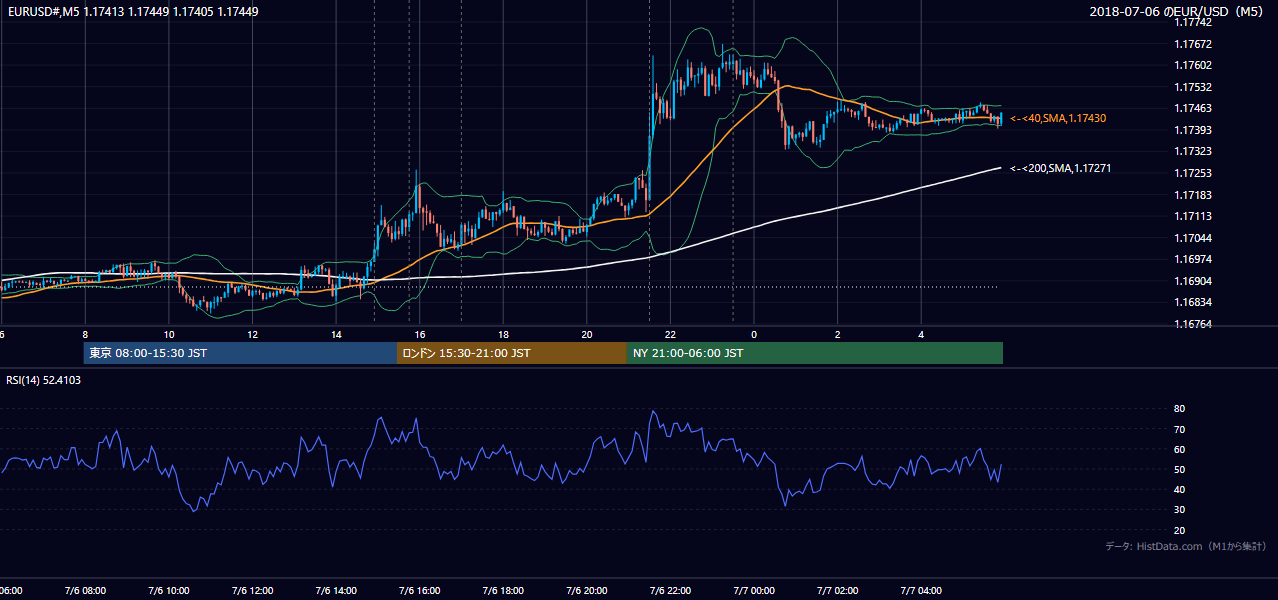Screen dimensions: 1278x600
Task: Click the 7/6 20:00 date label
Action: tap(587, 590)
